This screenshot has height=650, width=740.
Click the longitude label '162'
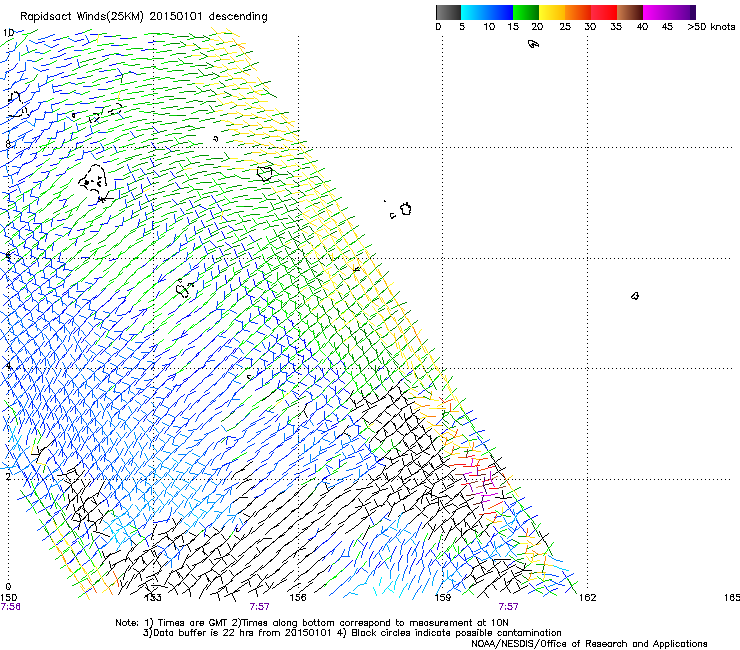[588, 598]
